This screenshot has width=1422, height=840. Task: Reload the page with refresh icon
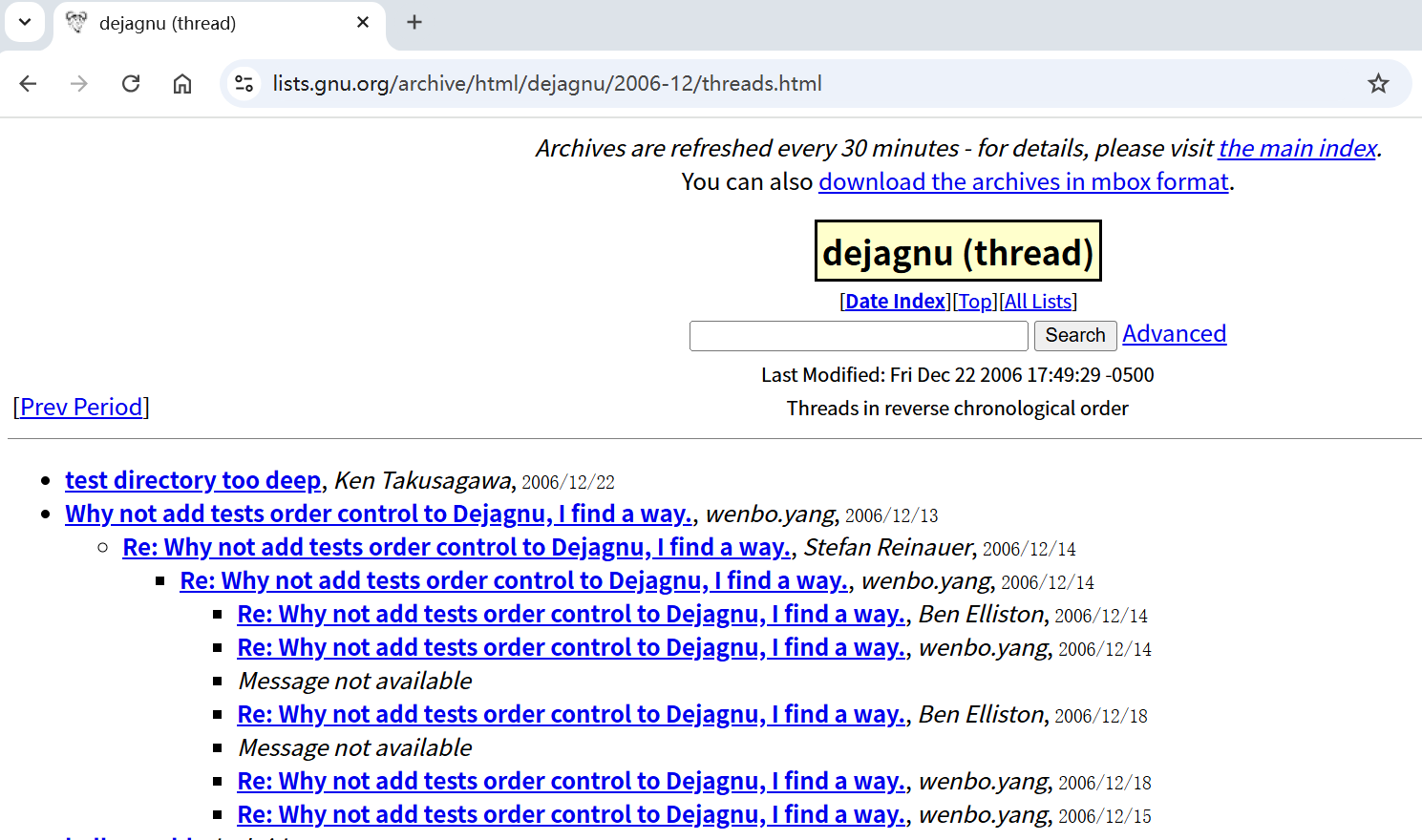coord(131,84)
